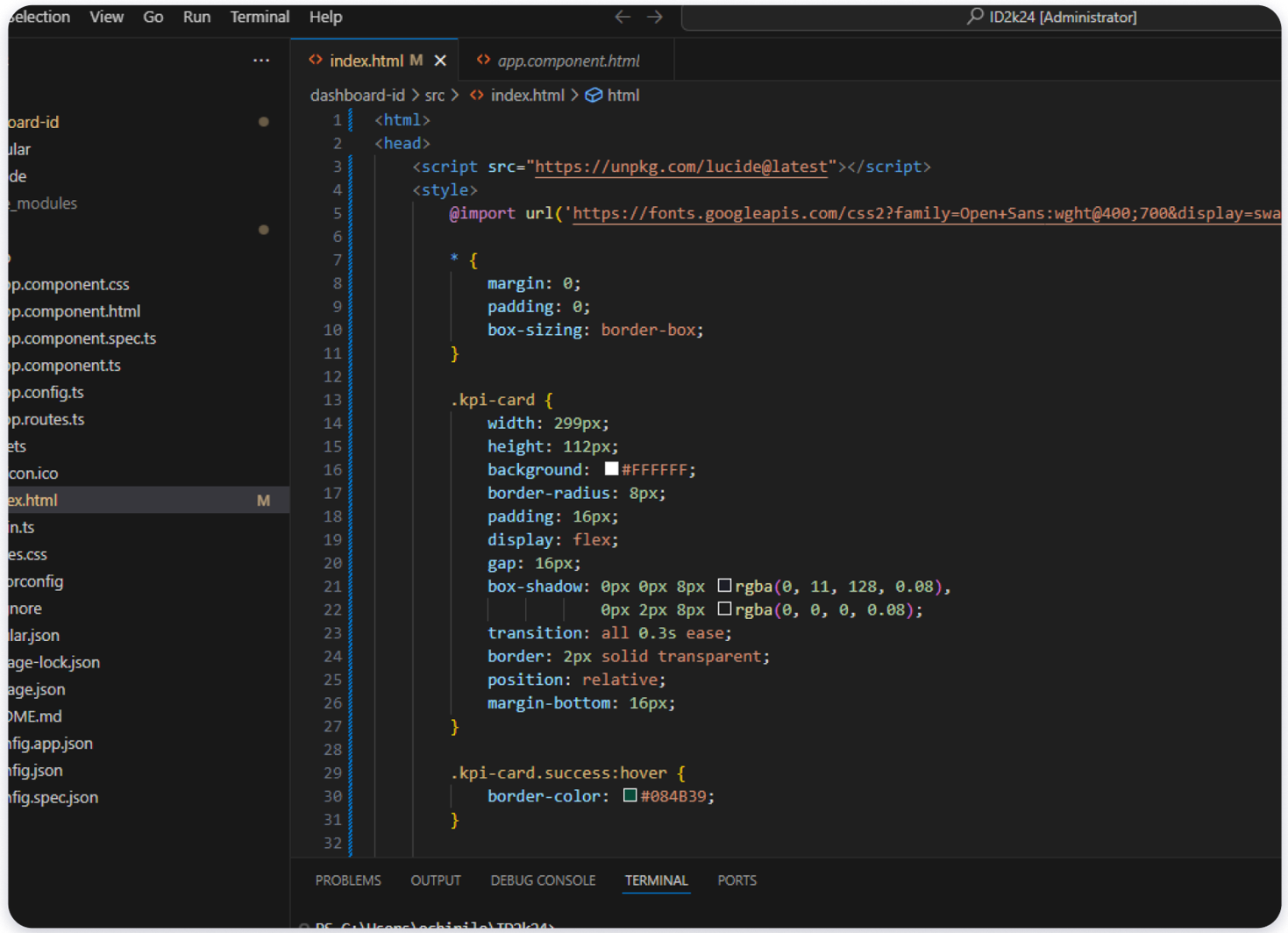Open the Go menu
This screenshot has height=933, width=1288.
point(153,17)
